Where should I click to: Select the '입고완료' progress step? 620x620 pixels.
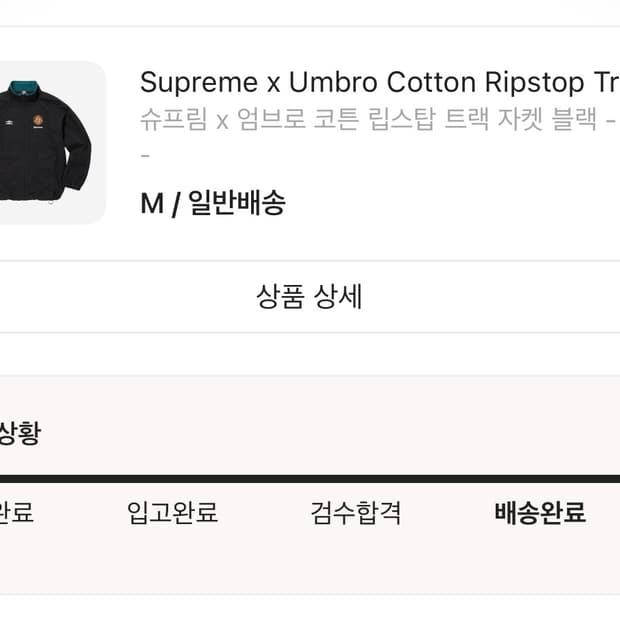coord(172,514)
